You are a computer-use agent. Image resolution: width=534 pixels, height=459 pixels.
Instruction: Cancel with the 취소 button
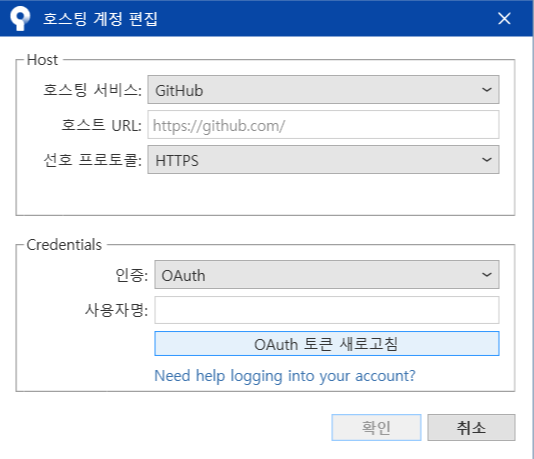pos(471,427)
